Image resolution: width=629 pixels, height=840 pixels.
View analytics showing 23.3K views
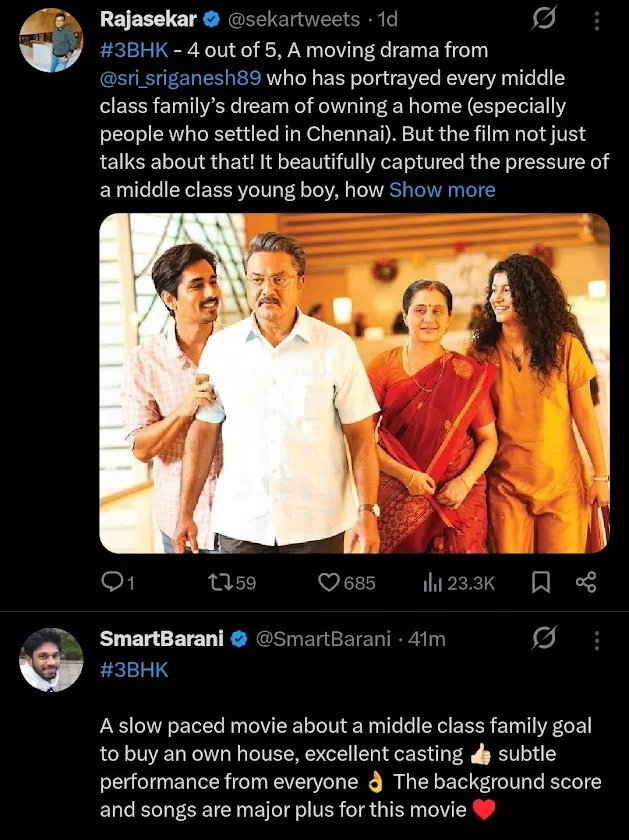(459, 582)
